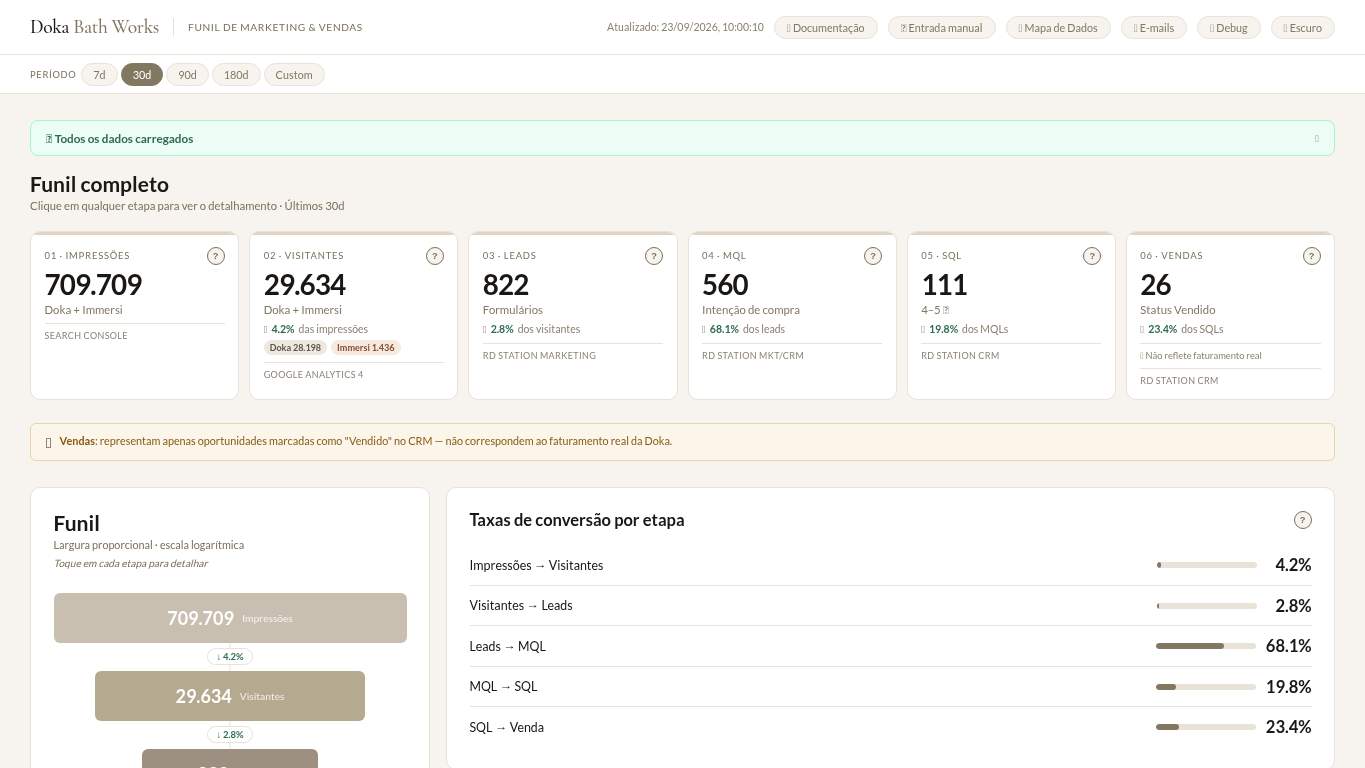This screenshot has height=768, width=1365.
Task: Click the Doka Bath Works logo
Action: 95,27
